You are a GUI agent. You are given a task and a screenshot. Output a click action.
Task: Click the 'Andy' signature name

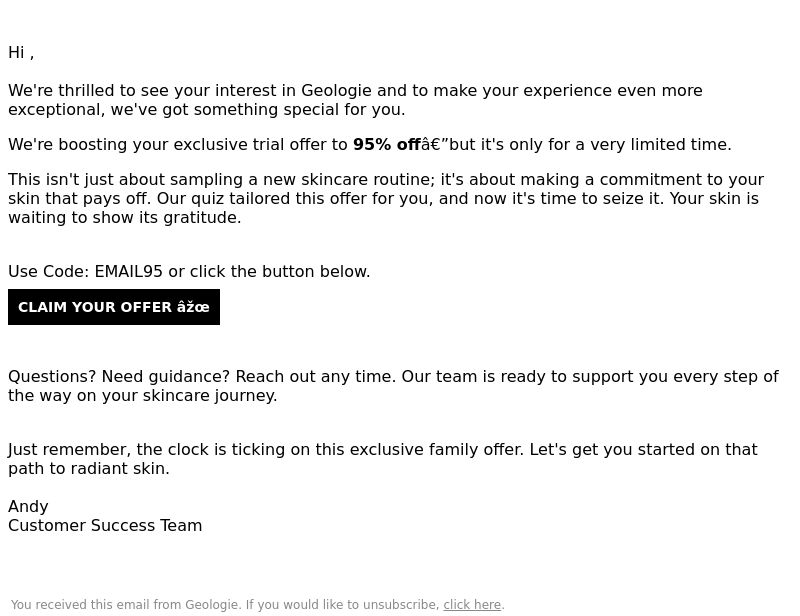pos(28,507)
